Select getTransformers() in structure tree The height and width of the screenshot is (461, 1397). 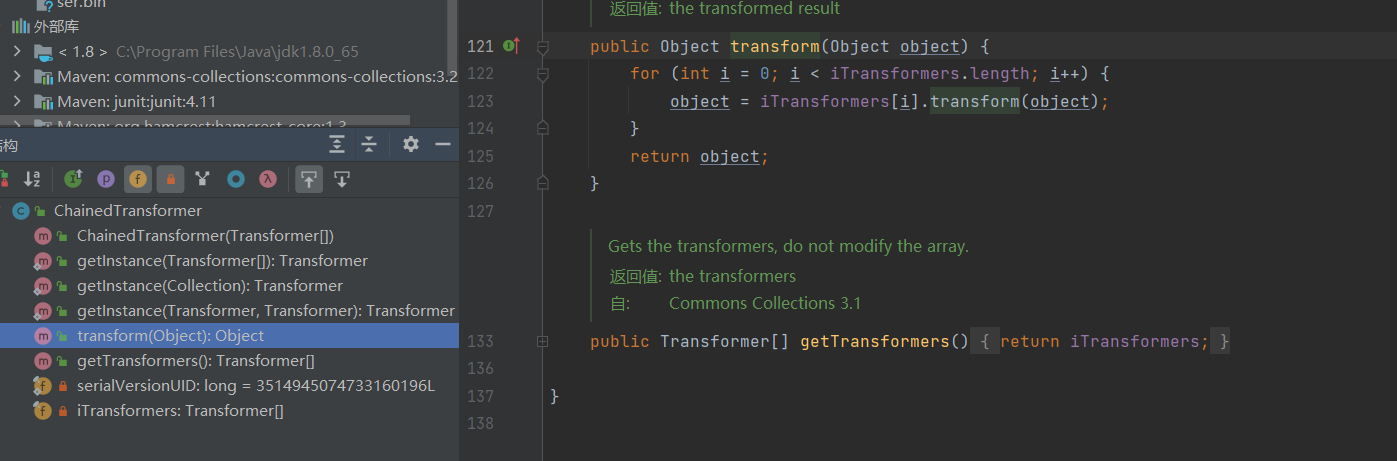(195, 361)
